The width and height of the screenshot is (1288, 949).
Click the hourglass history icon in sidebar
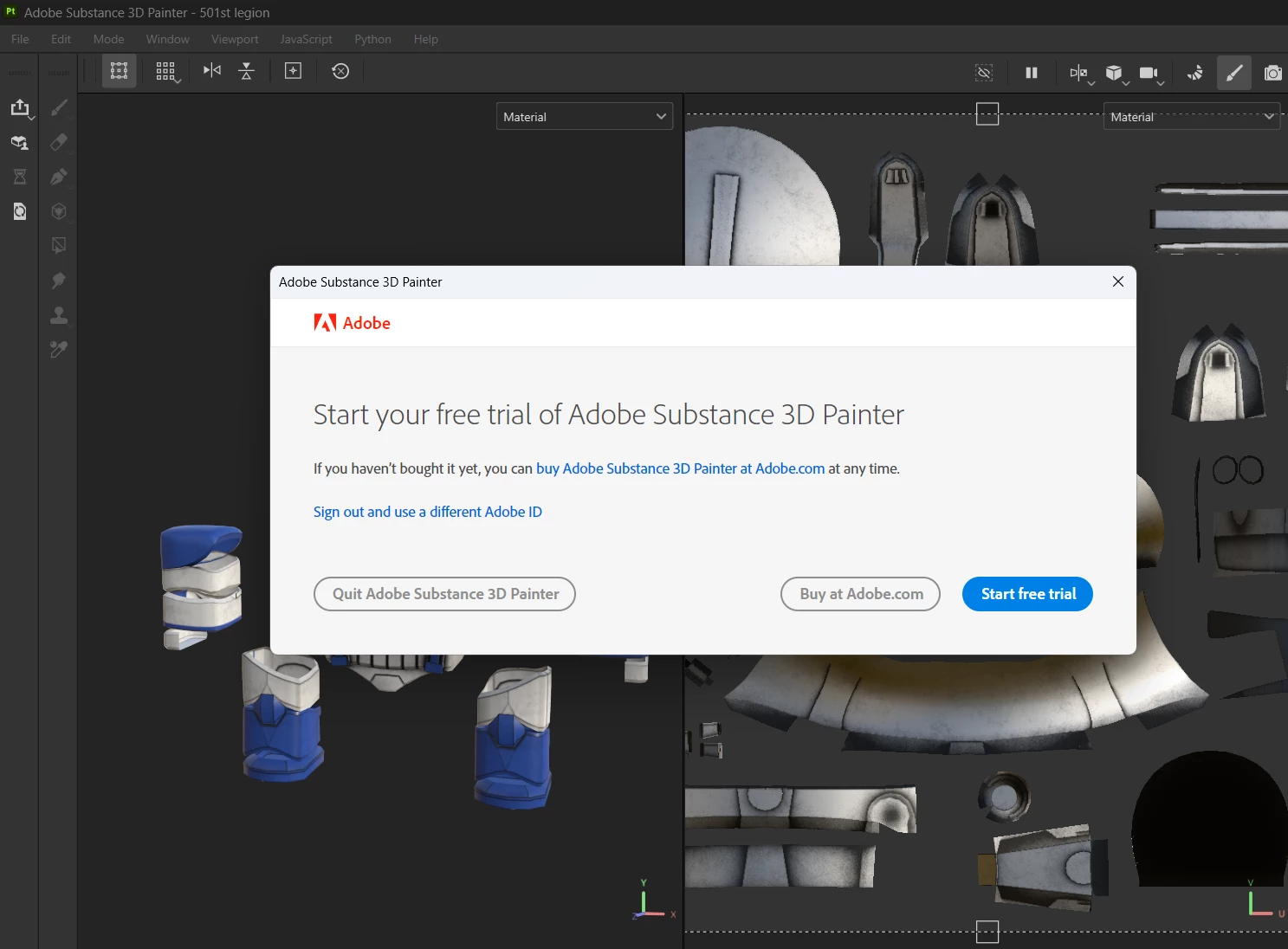pyautogui.click(x=19, y=177)
